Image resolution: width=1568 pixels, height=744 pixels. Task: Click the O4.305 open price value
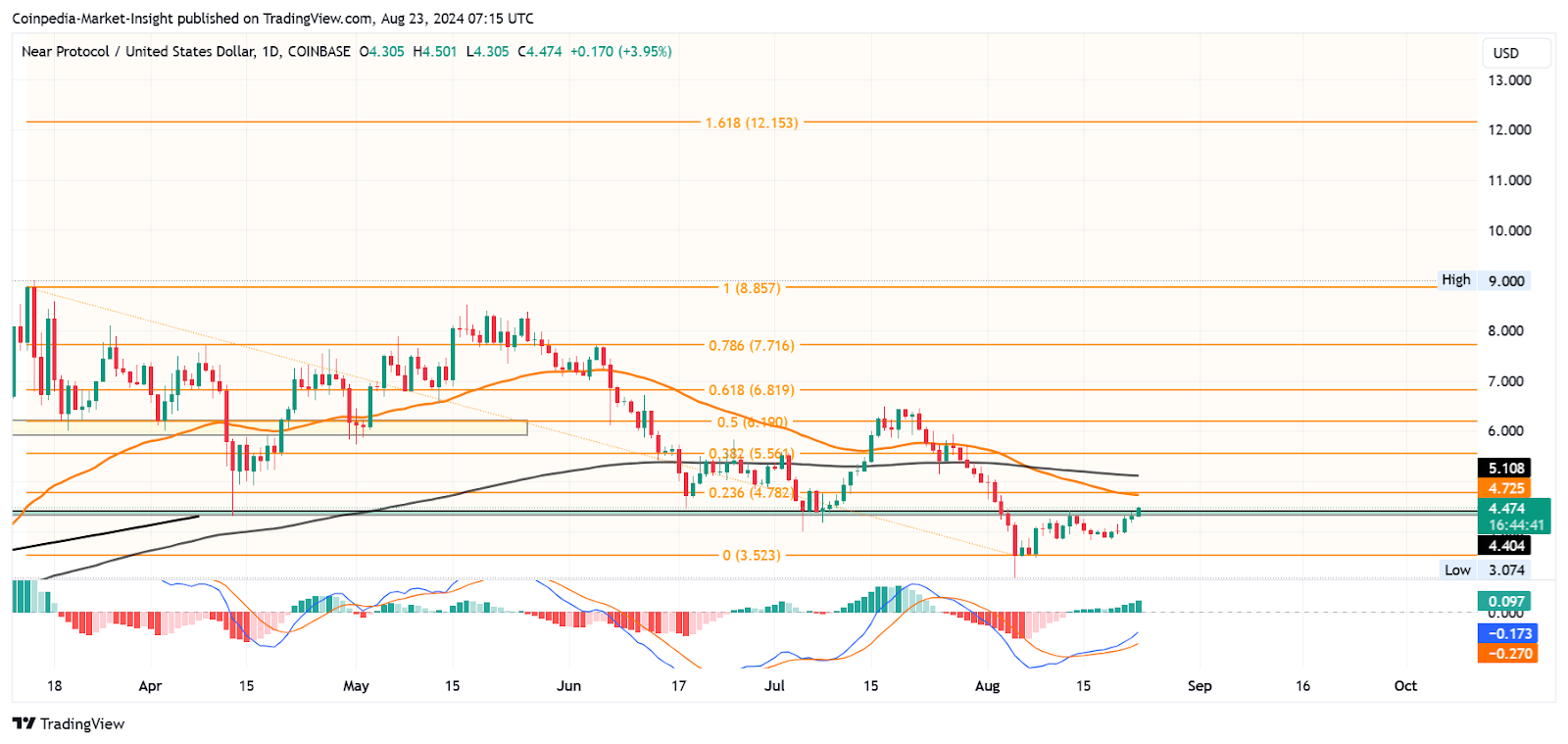point(381,51)
